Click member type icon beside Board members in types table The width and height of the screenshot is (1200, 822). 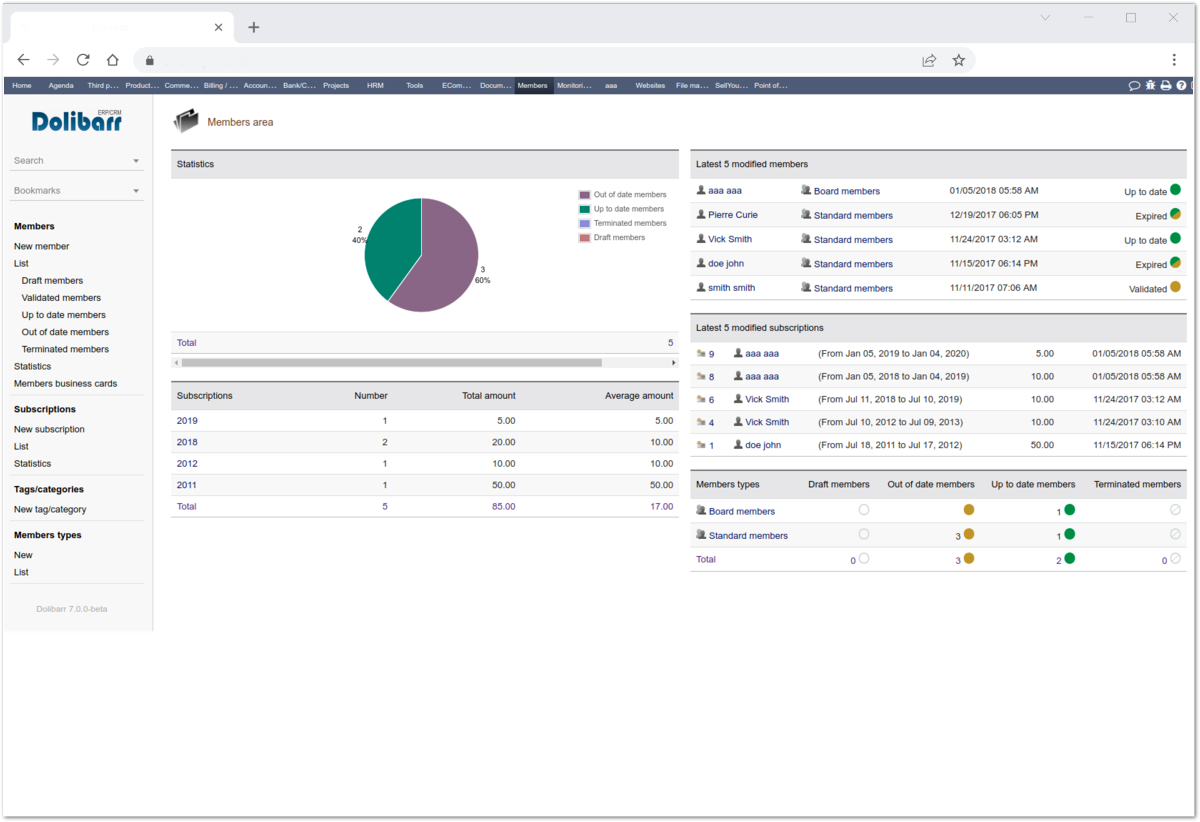pos(701,511)
